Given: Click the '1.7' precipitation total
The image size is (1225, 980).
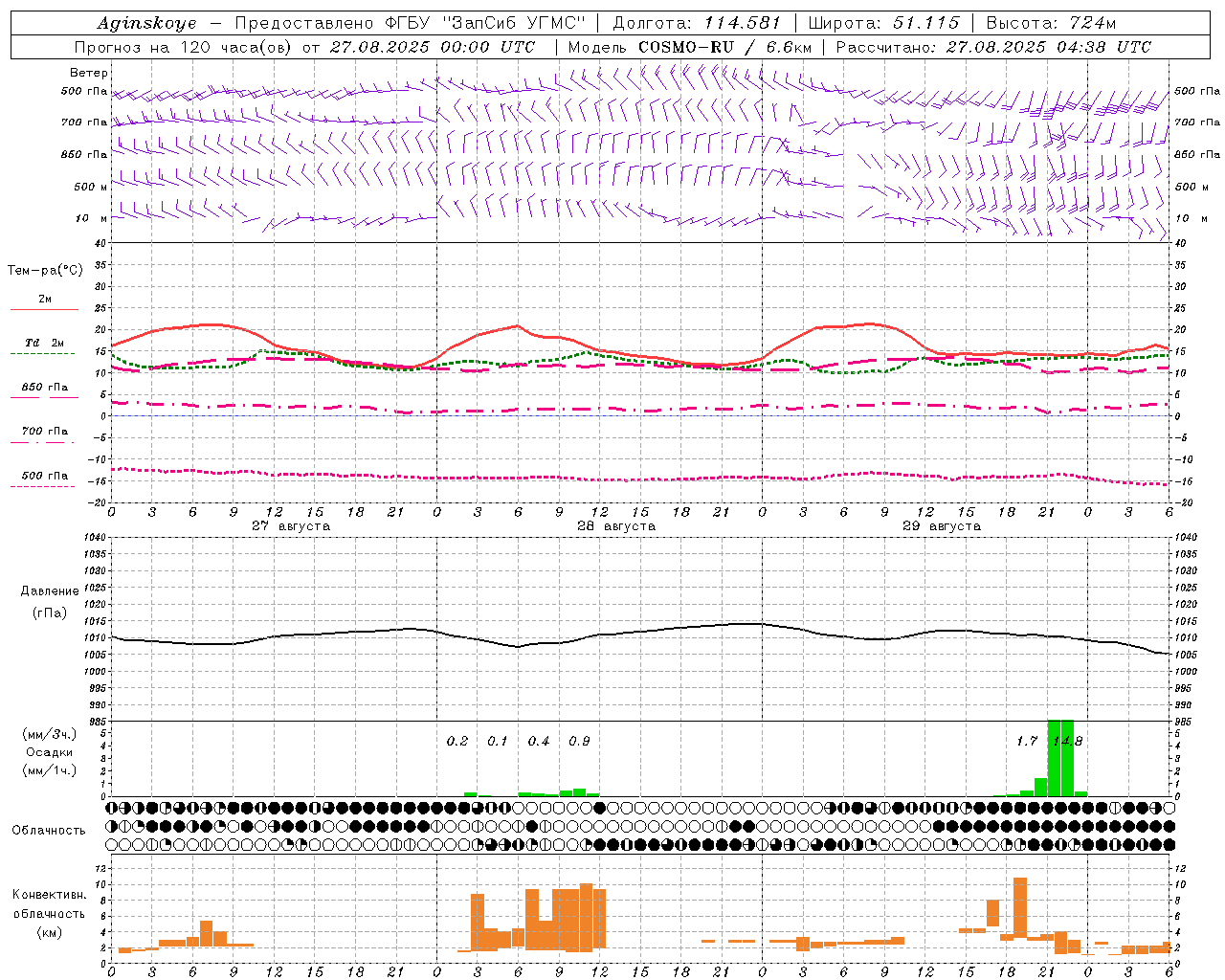Looking at the screenshot, I should click(x=1027, y=742).
